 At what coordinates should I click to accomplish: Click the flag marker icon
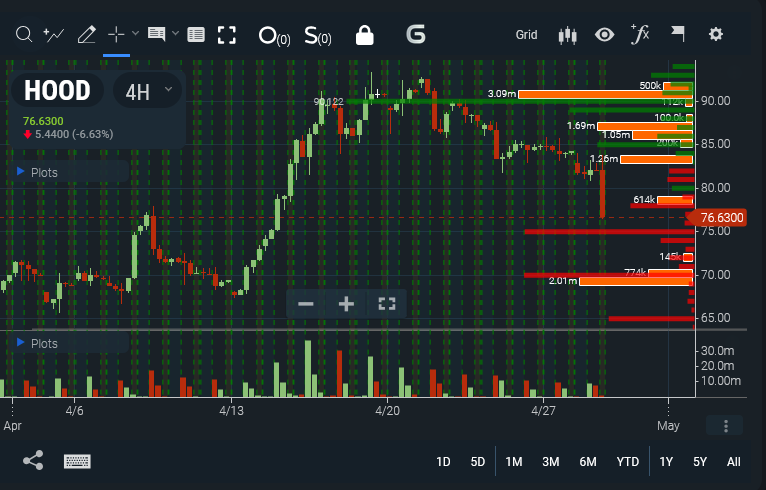tap(678, 34)
